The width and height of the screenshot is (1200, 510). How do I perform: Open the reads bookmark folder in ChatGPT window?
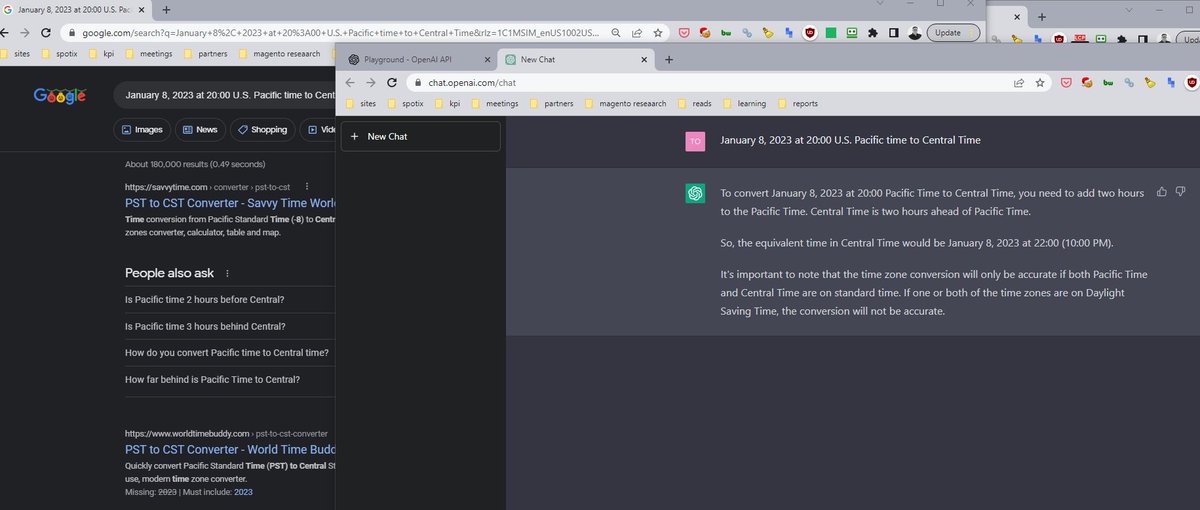click(694, 103)
